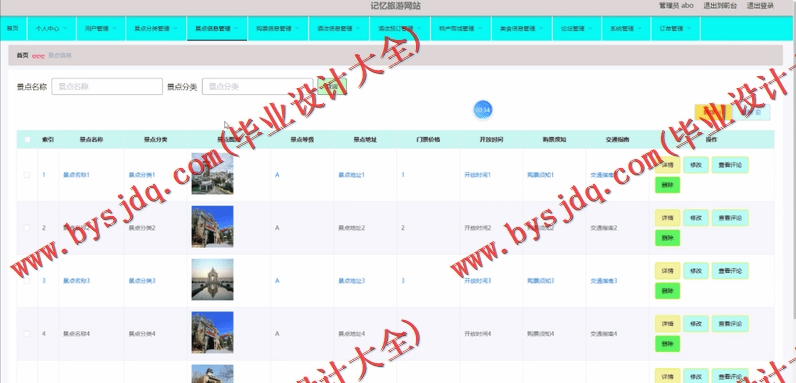Viewport: 796px width, 383px height.
Task: Expand the 酒店信息管理 dropdown chevron
Action: [358, 28]
